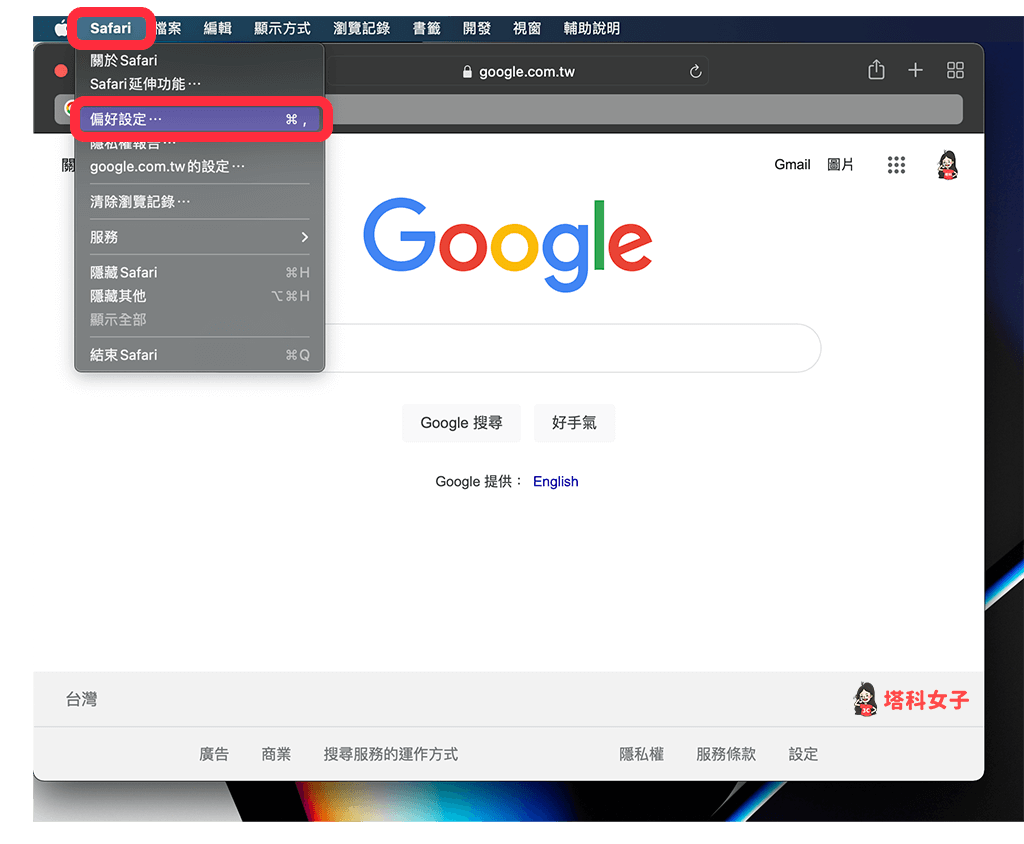Open the 服務條款 footer link
This screenshot has width=1024, height=844.
pyautogui.click(x=726, y=754)
